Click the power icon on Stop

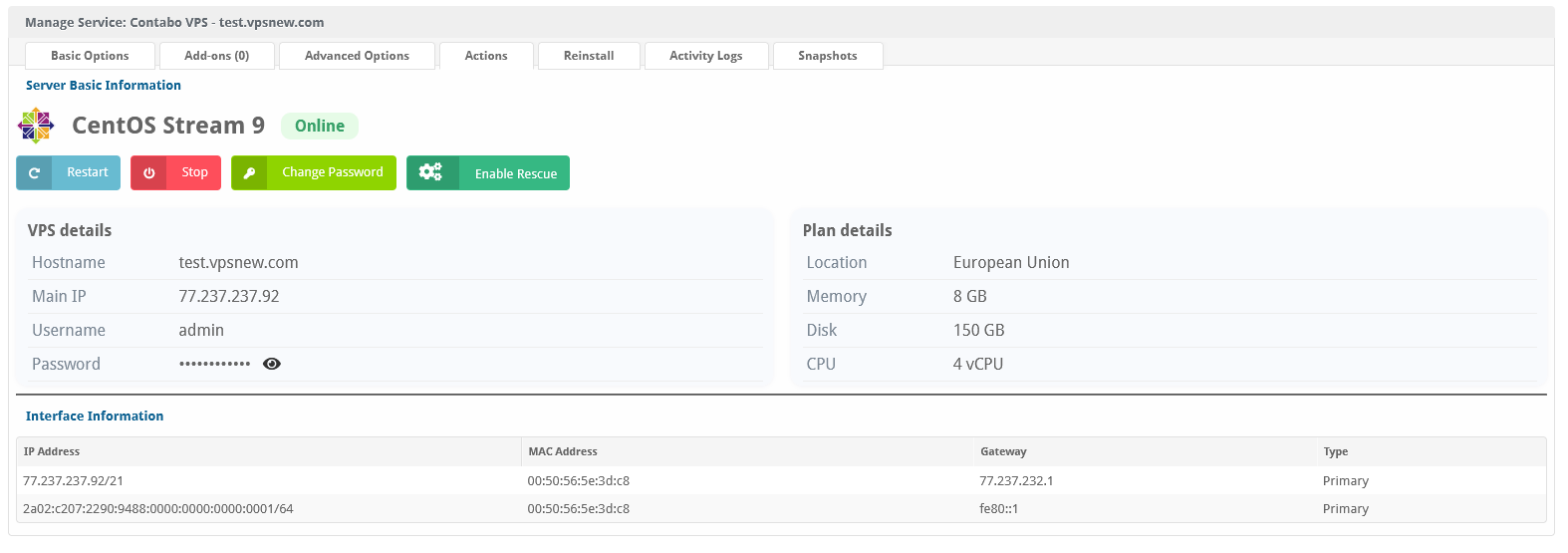pyautogui.click(x=148, y=173)
